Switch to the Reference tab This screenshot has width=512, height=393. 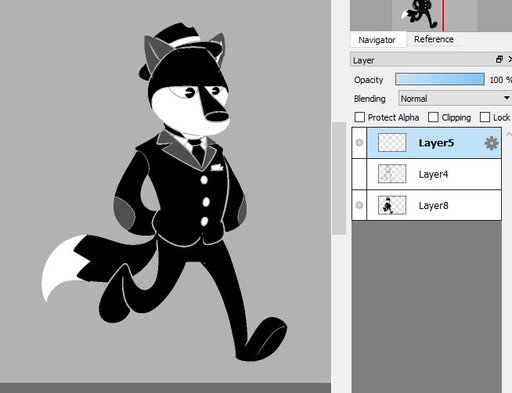434,39
